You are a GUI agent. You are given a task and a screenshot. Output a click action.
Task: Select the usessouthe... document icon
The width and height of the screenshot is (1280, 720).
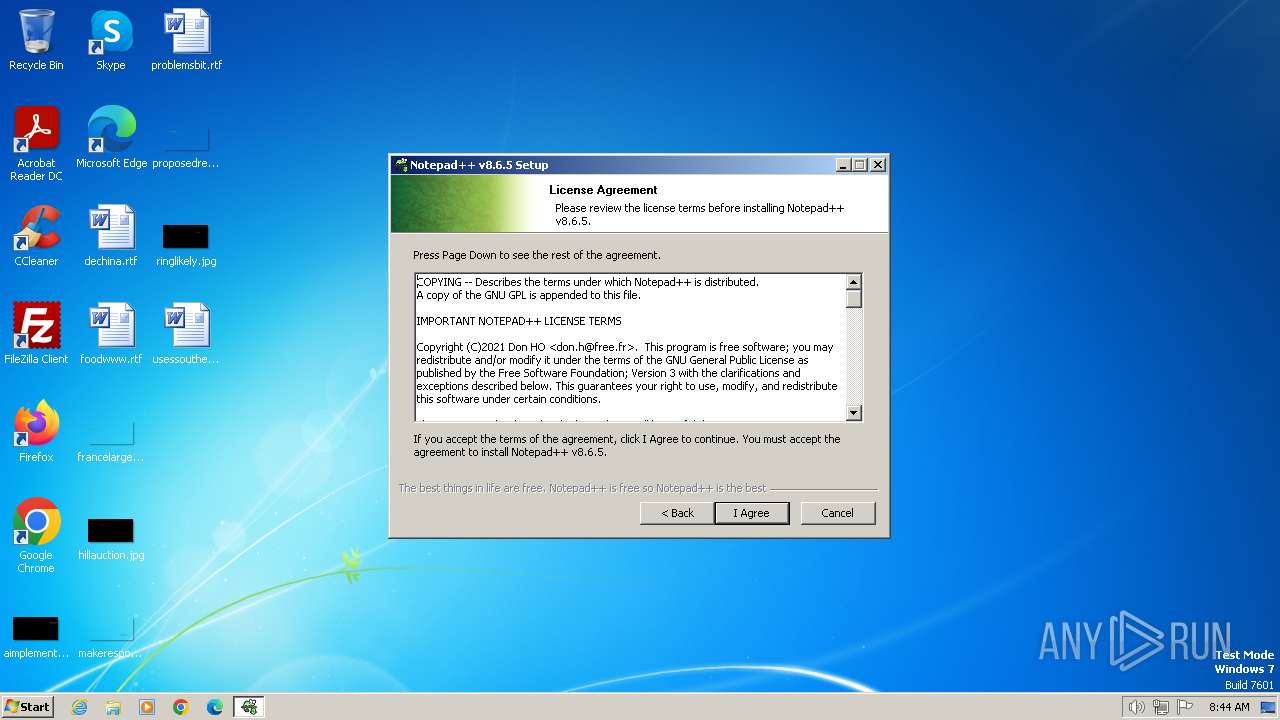pyautogui.click(x=186, y=334)
